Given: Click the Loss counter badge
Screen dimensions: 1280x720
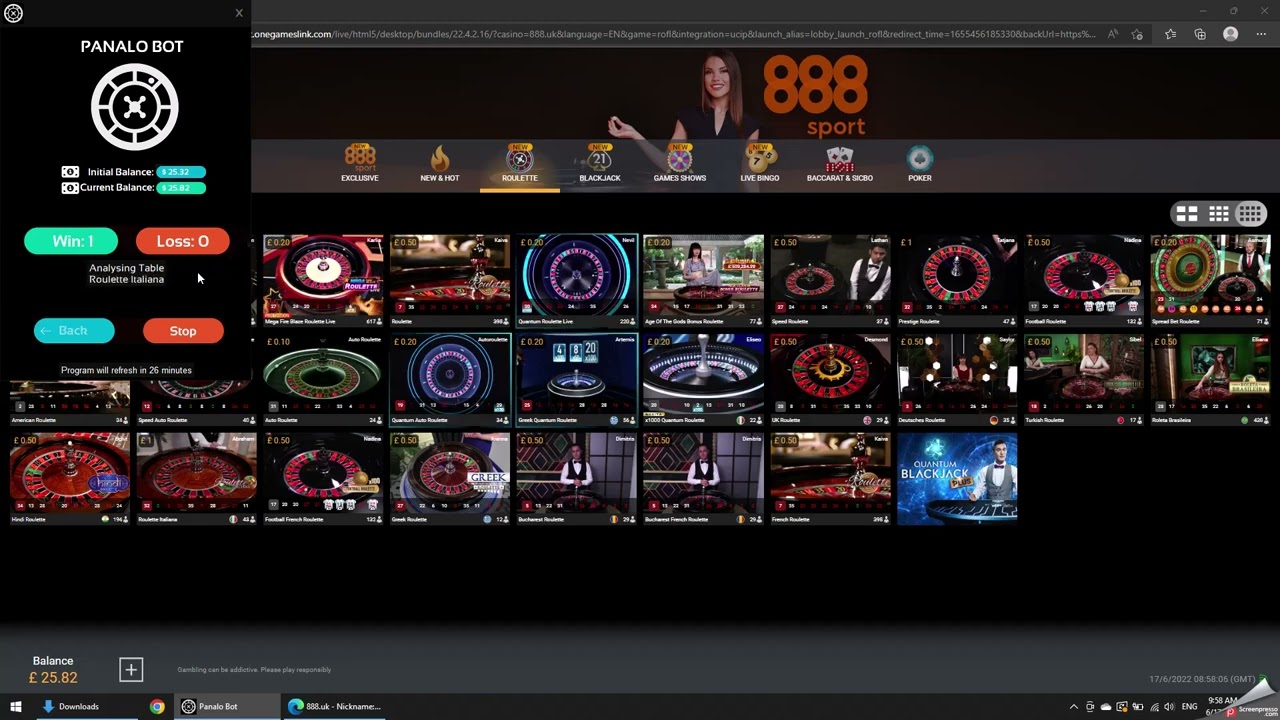Looking at the screenshot, I should [182, 241].
